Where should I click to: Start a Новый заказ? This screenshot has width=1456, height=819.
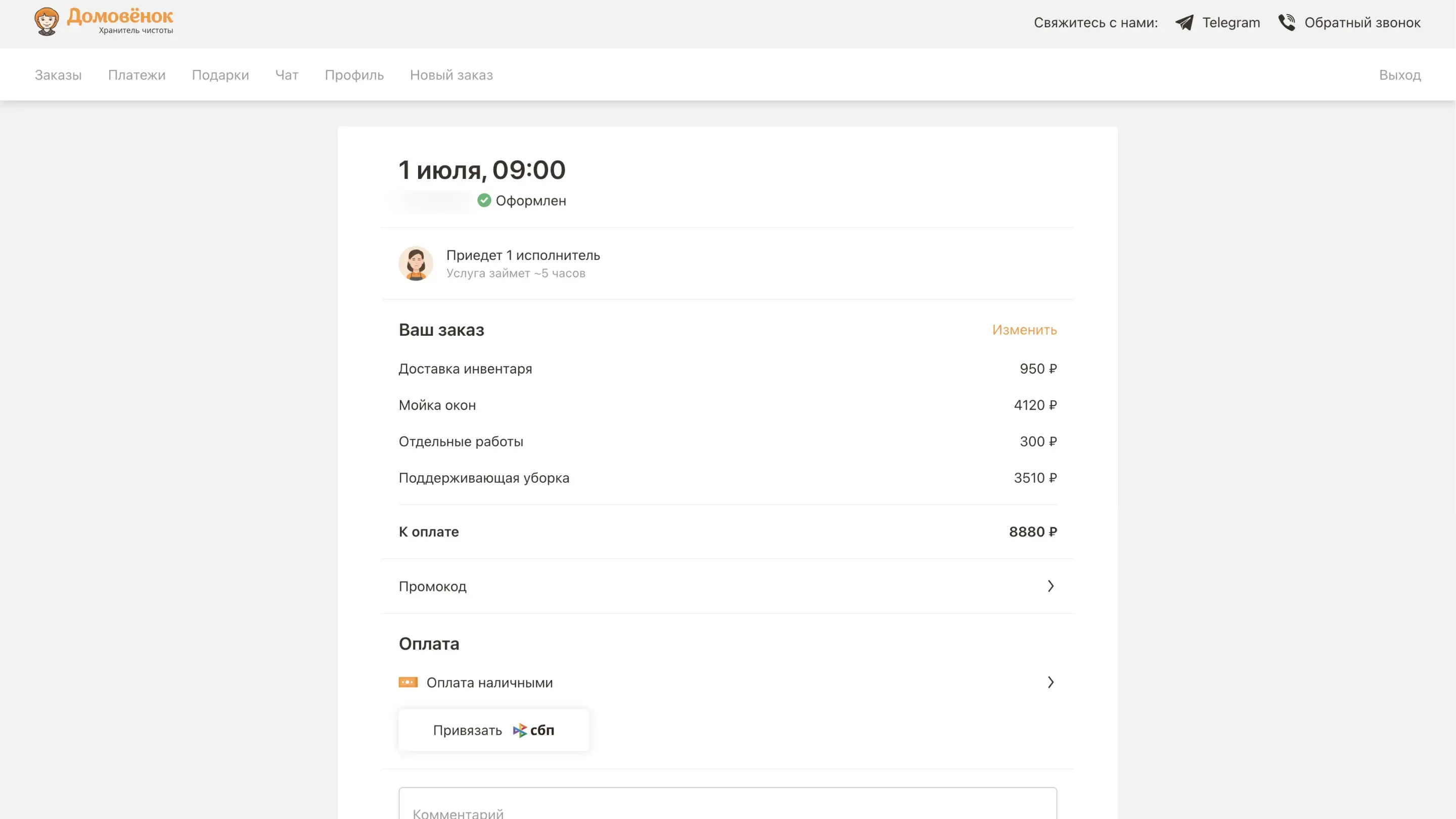point(451,75)
